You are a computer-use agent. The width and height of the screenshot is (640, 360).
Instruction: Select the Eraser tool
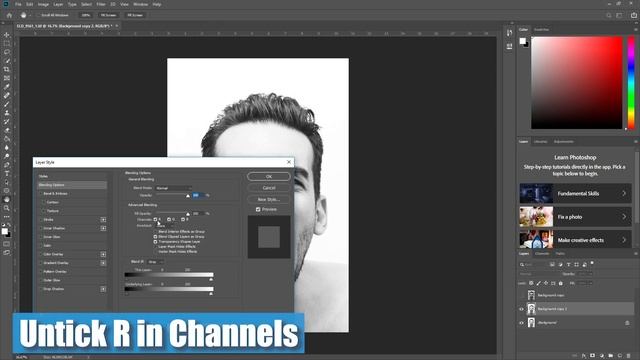click(7, 130)
